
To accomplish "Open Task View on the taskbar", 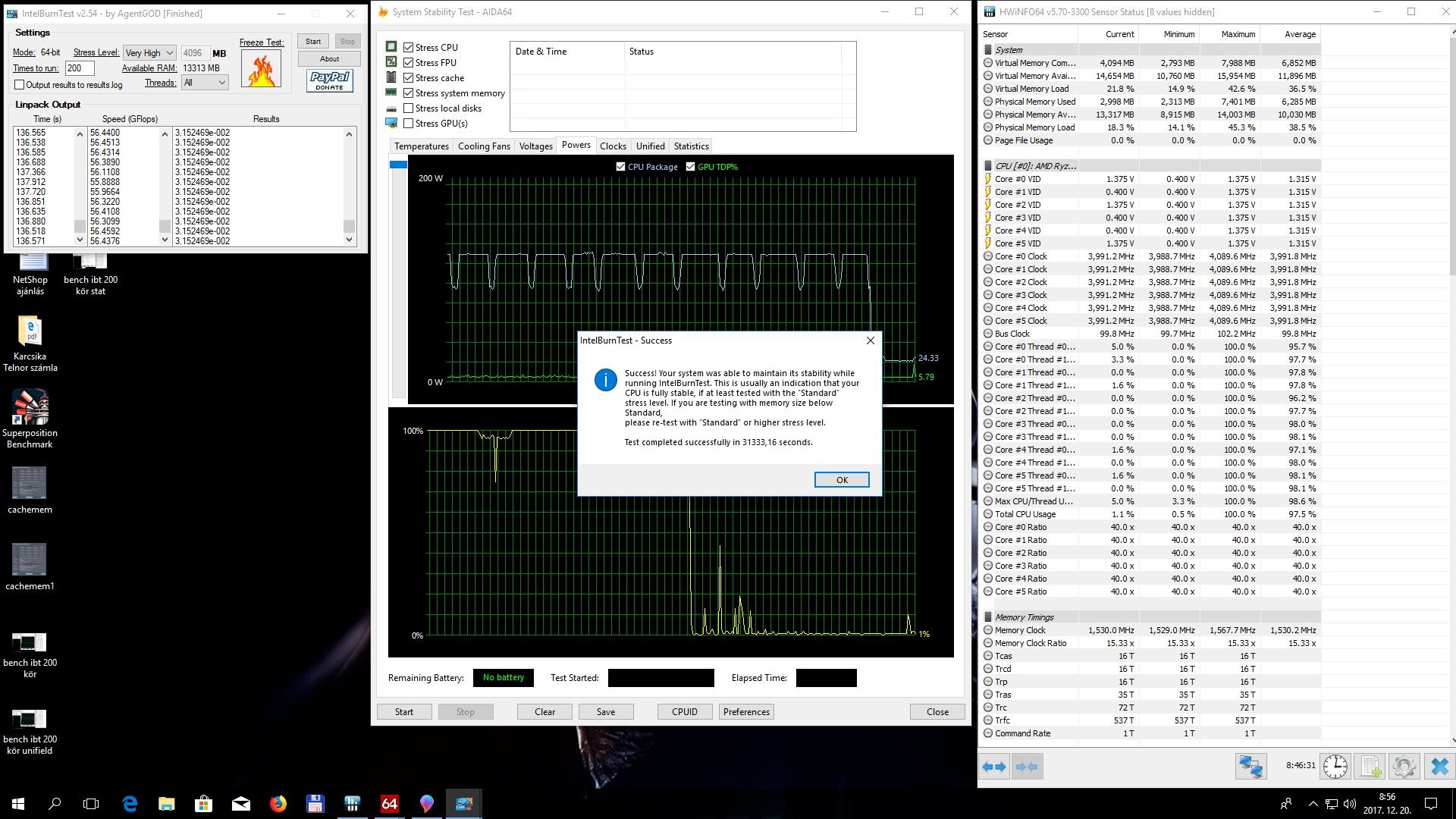I will (x=91, y=804).
